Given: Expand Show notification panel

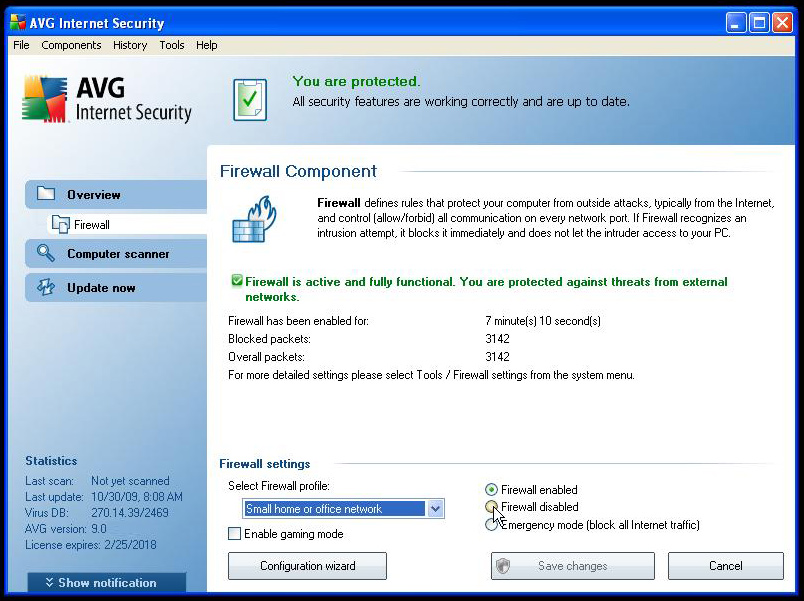Looking at the screenshot, I should (107, 583).
